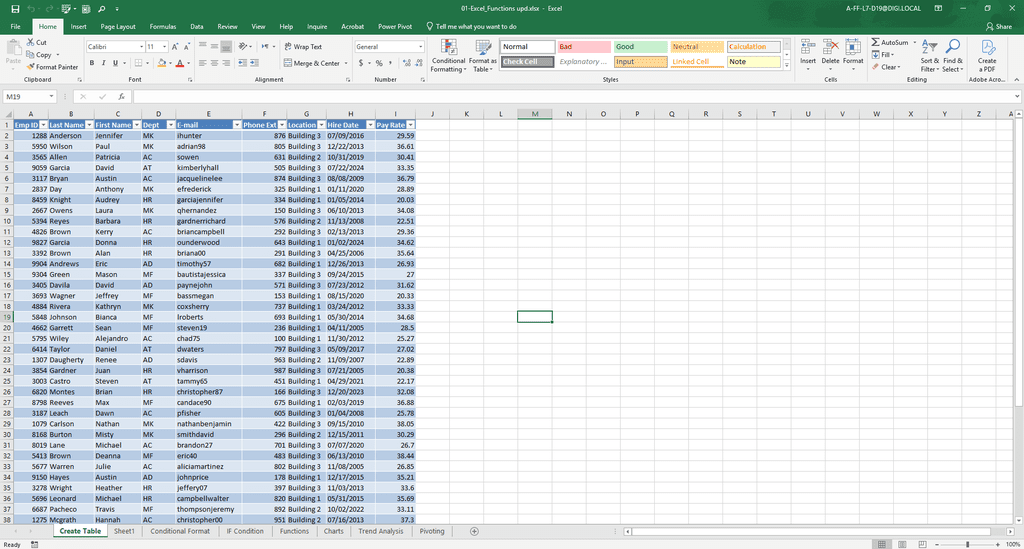Viewport: 1024px width, 549px height.
Task: Open the Format cells menu
Action: pos(853,55)
